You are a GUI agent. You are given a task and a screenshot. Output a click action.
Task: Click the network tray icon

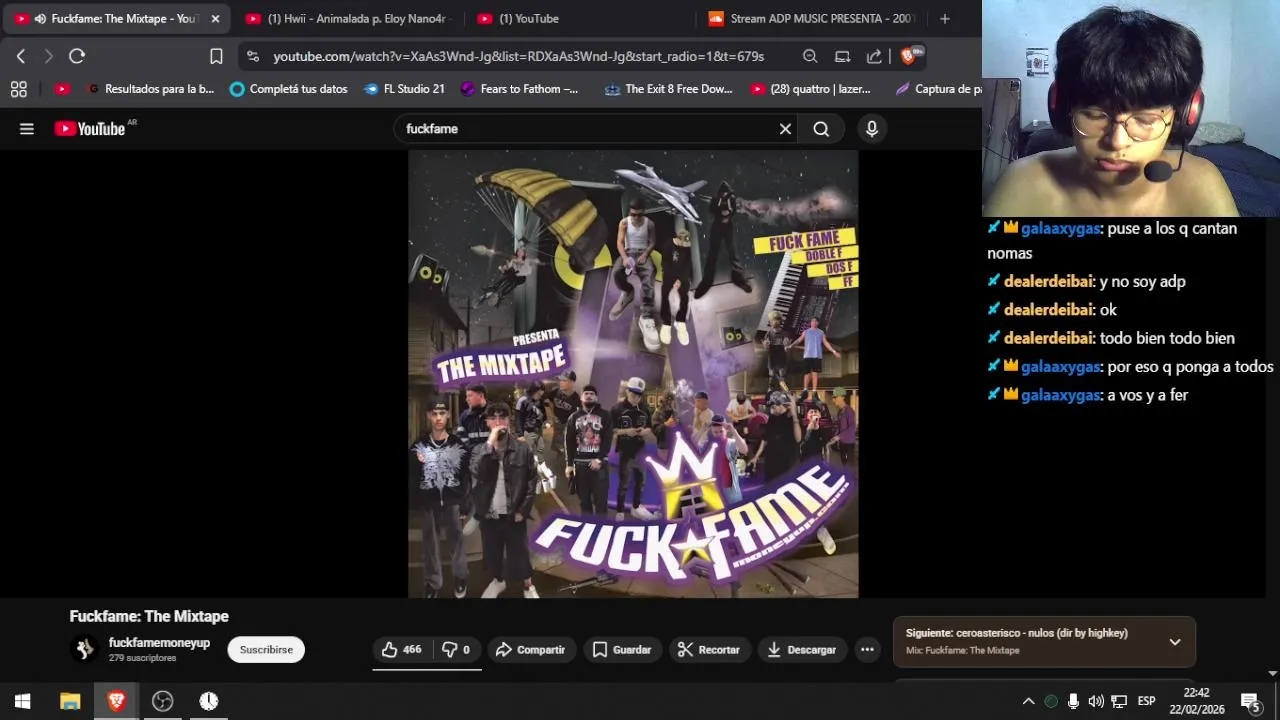point(1119,701)
